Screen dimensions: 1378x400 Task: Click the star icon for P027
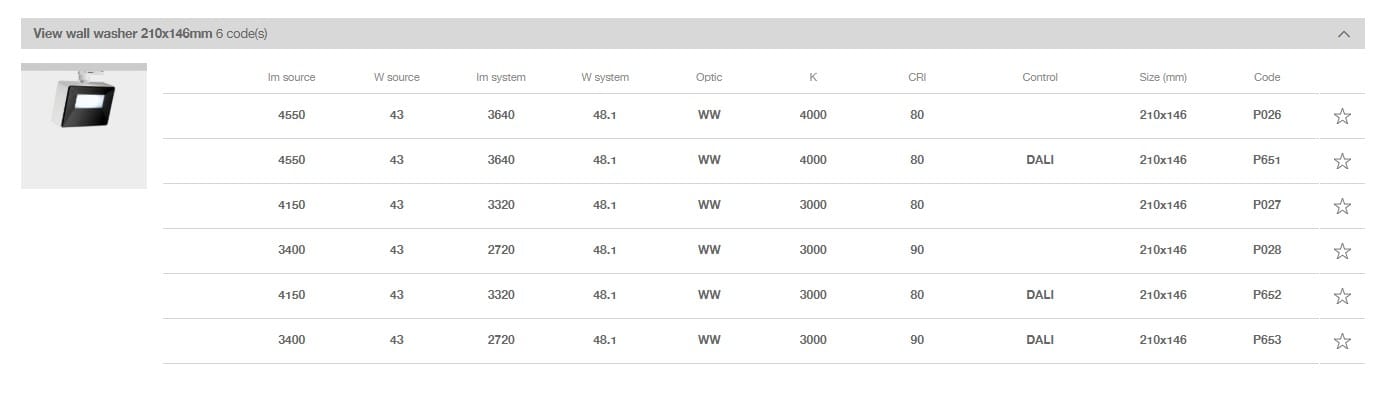[x=1342, y=206]
